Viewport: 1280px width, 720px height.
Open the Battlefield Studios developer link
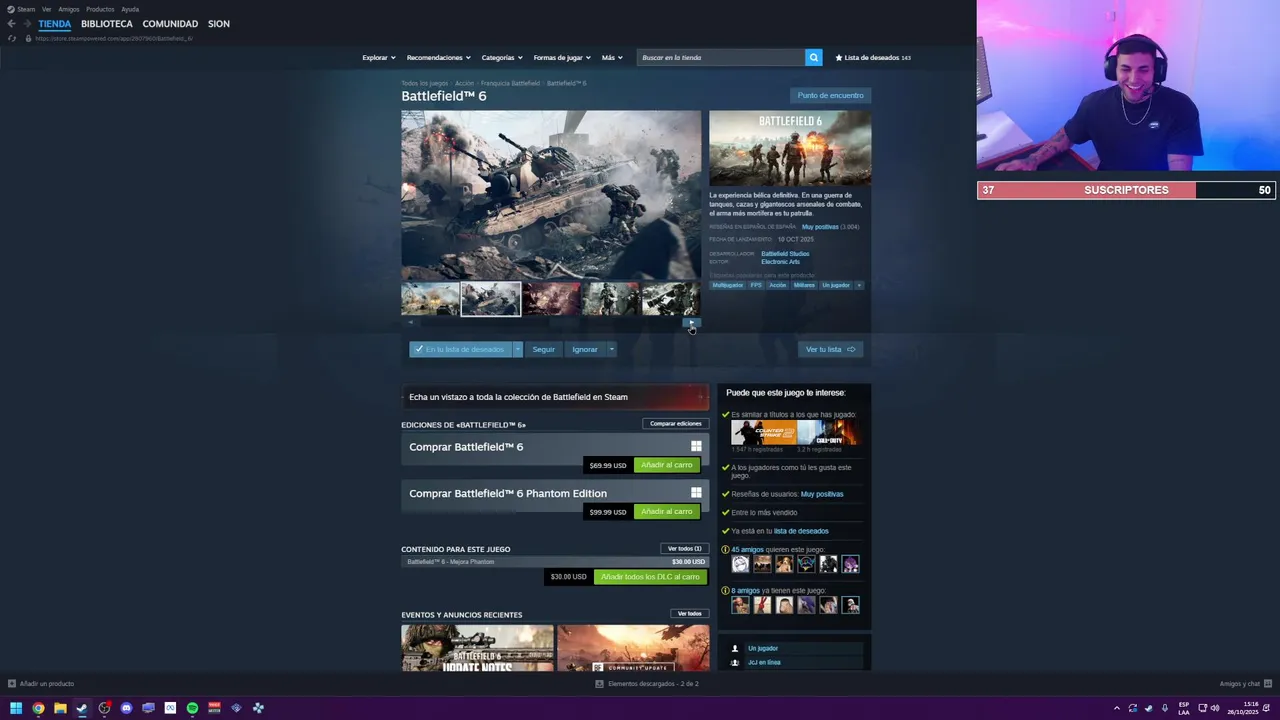coord(785,254)
